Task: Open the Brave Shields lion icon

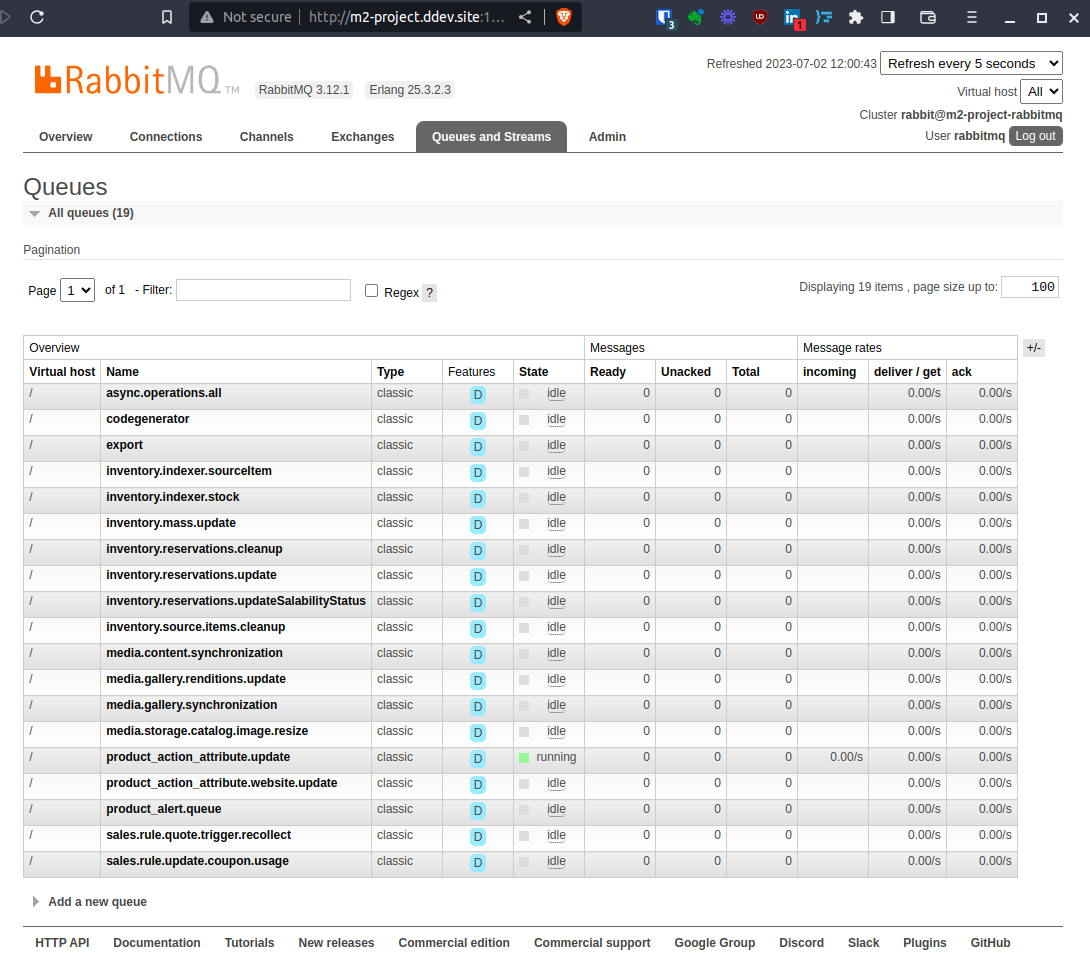Action: click(564, 17)
